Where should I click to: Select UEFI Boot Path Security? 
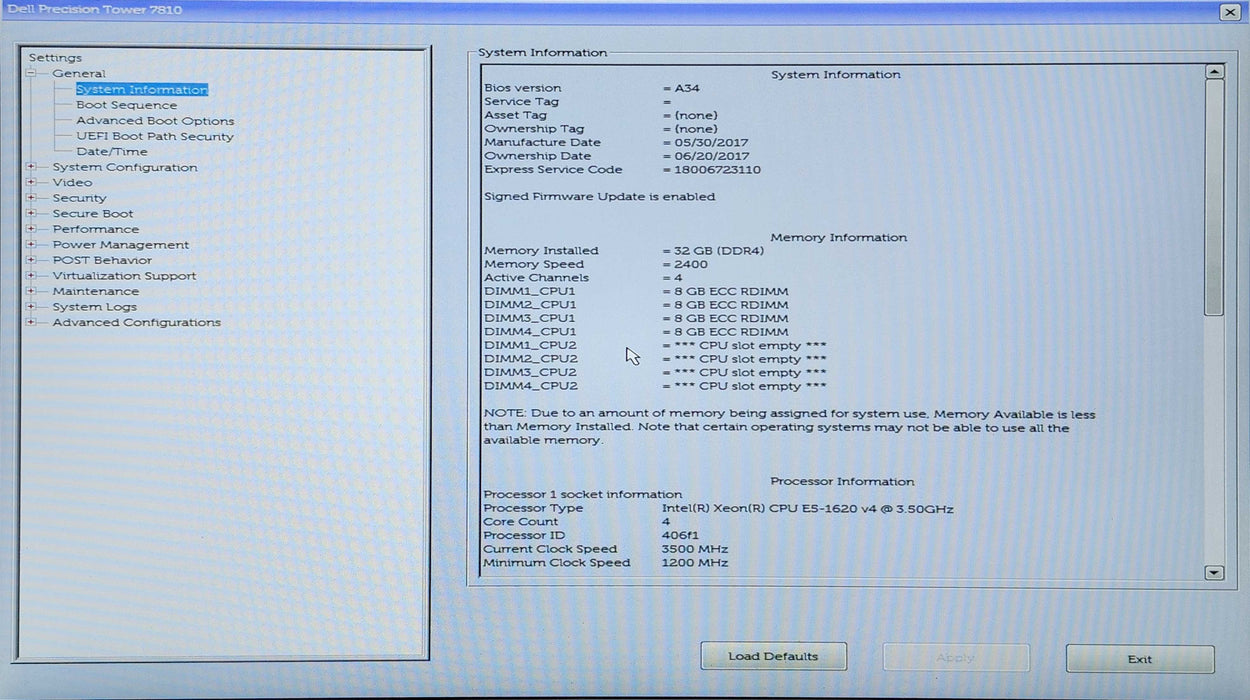tap(155, 136)
